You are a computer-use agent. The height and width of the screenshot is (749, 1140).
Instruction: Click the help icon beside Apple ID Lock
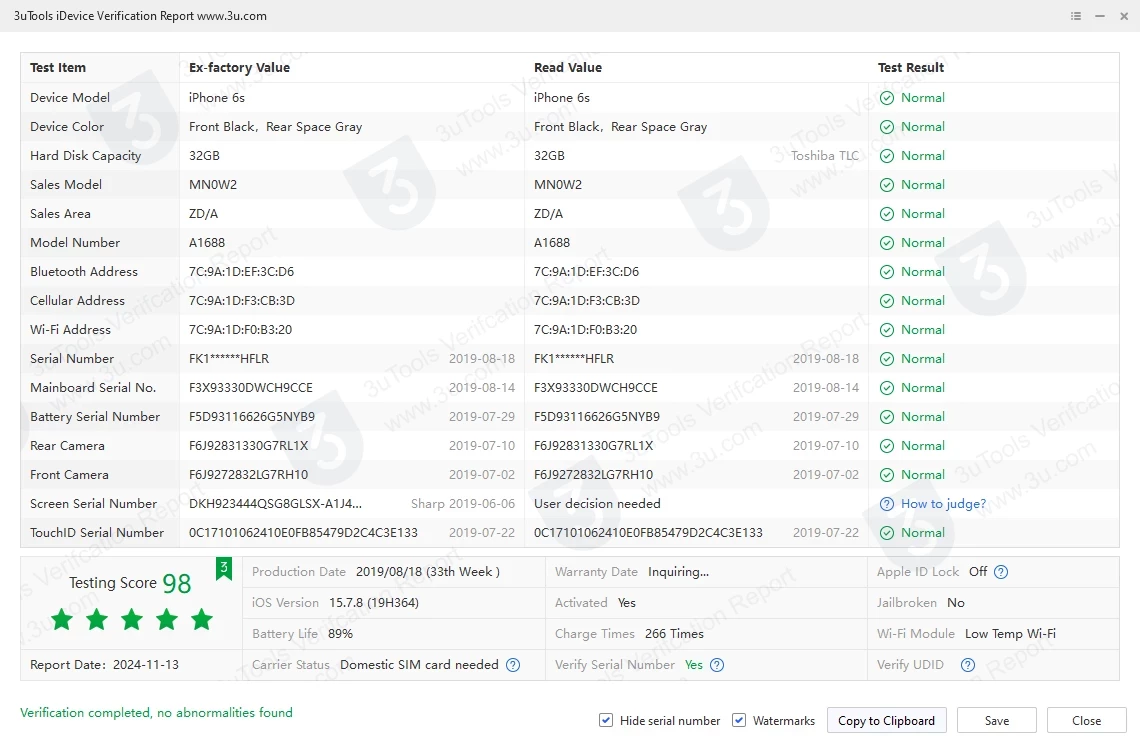(x=1001, y=572)
